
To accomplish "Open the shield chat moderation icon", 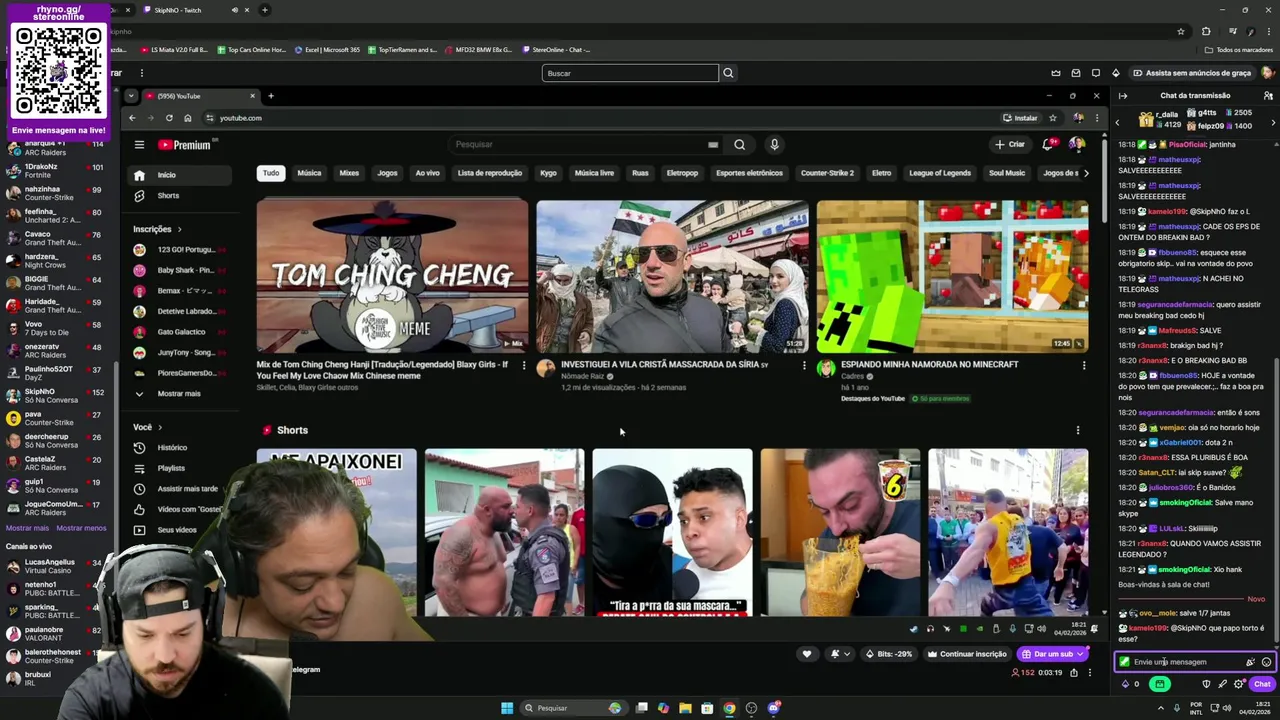I will click(1206, 684).
